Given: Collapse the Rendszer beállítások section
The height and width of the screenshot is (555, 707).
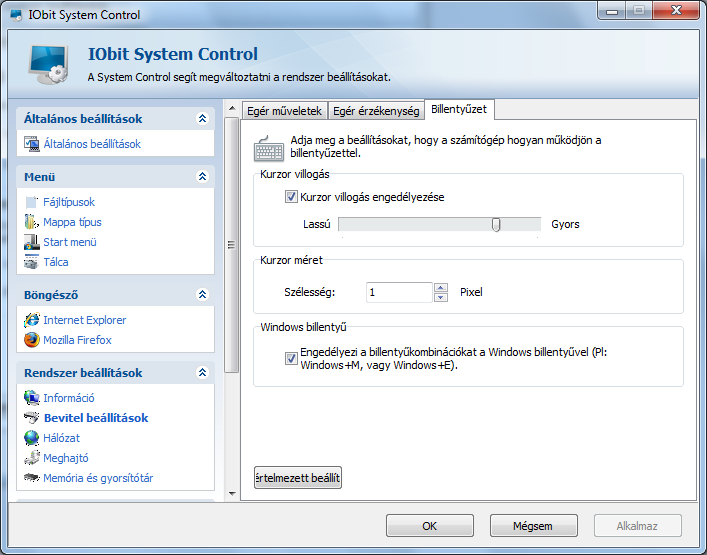Looking at the screenshot, I should click(x=202, y=372).
